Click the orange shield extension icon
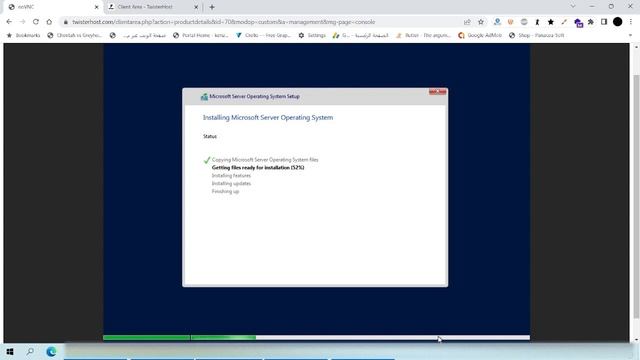The width and height of the screenshot is (640, 360). (510, 22)
